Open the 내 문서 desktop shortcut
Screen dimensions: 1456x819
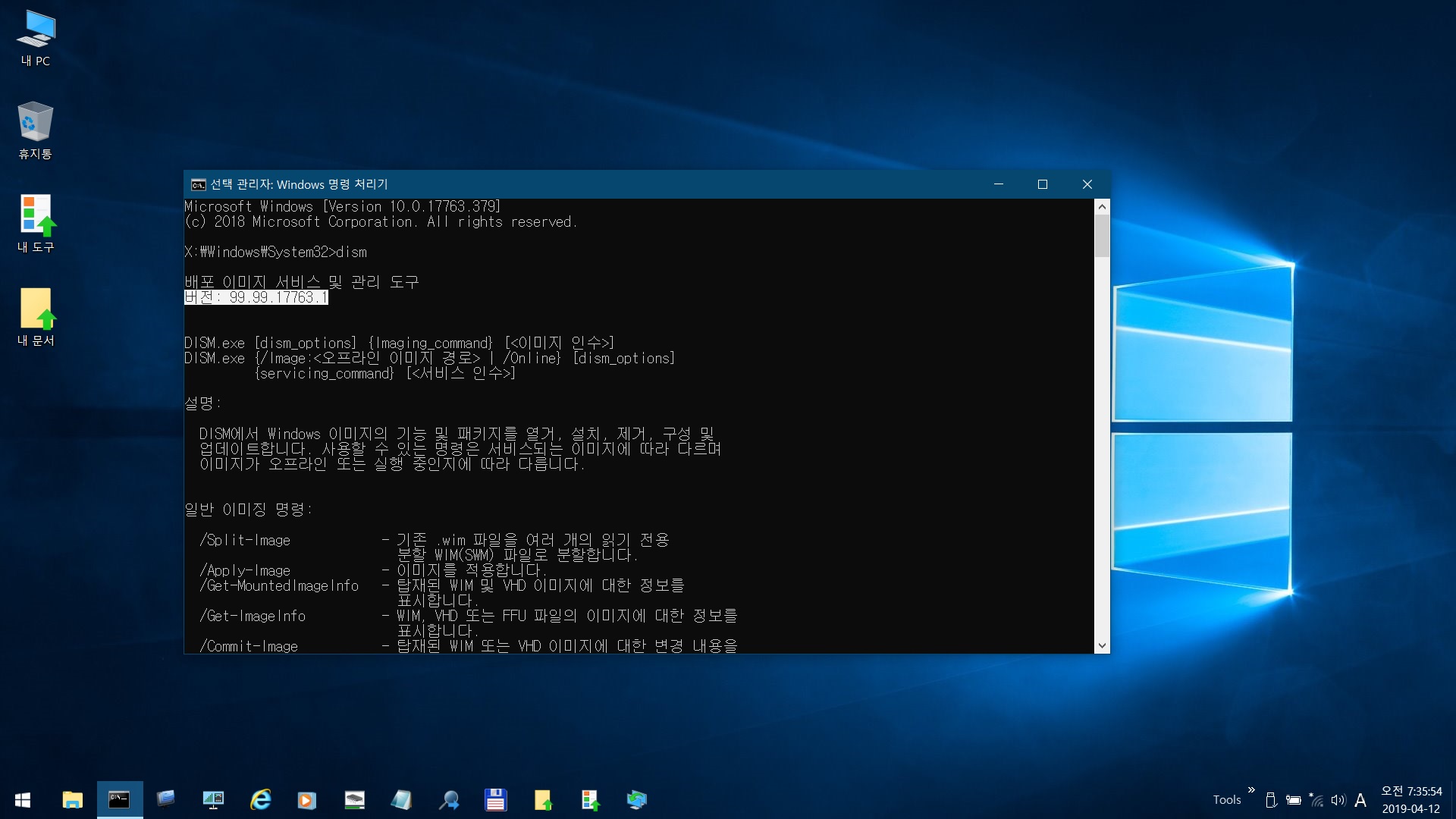coord(36,317)
